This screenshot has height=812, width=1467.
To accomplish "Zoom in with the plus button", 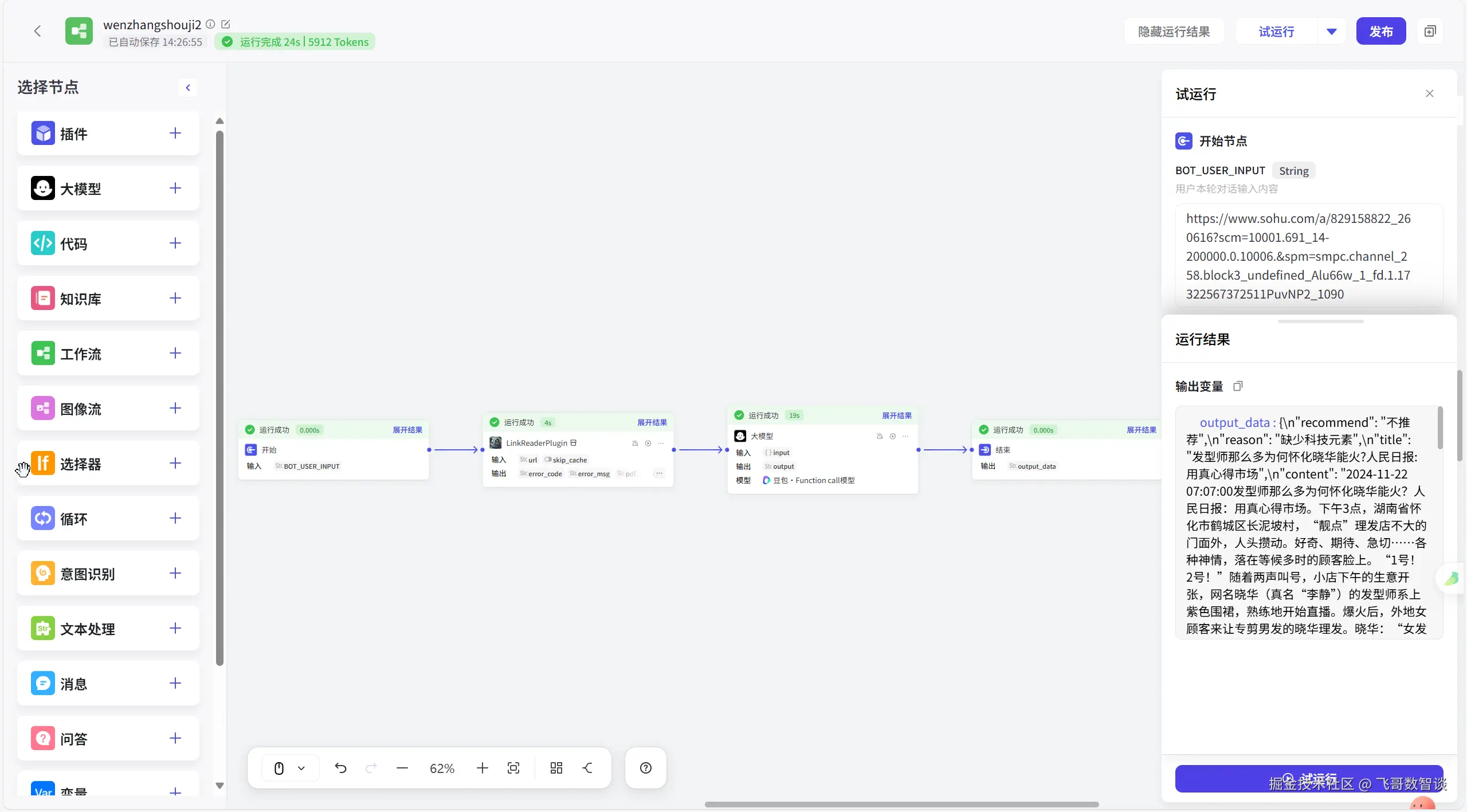I will (483, 768).
